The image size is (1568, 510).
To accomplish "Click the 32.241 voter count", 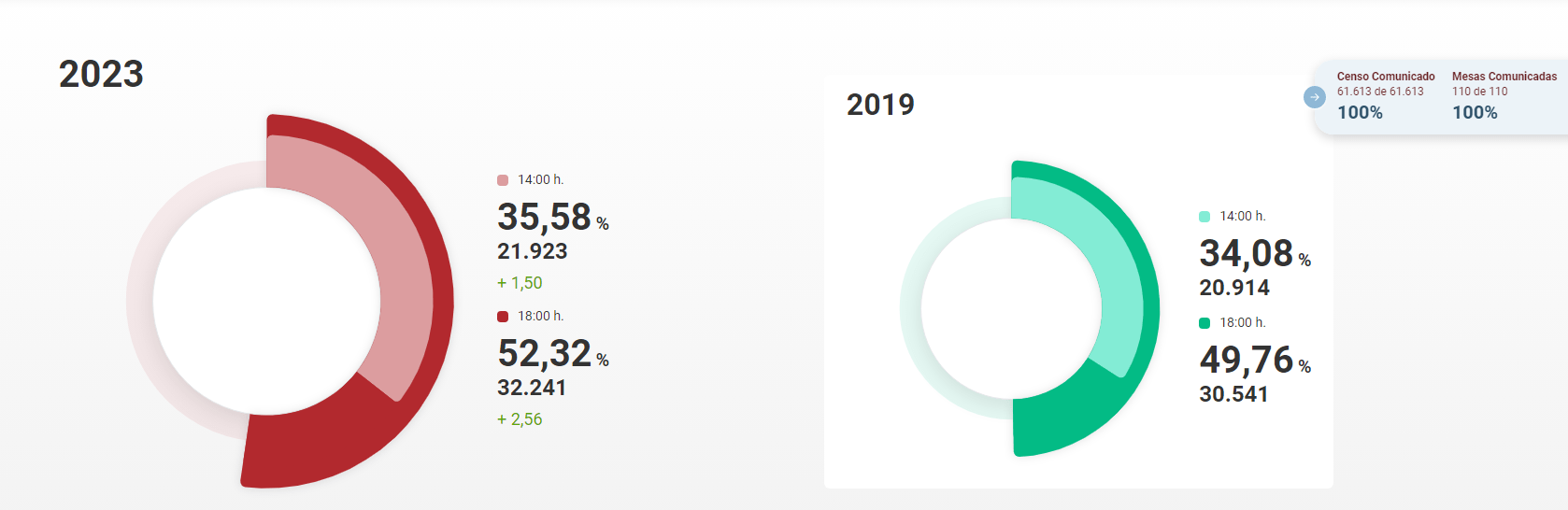I will tap(532, 388).
